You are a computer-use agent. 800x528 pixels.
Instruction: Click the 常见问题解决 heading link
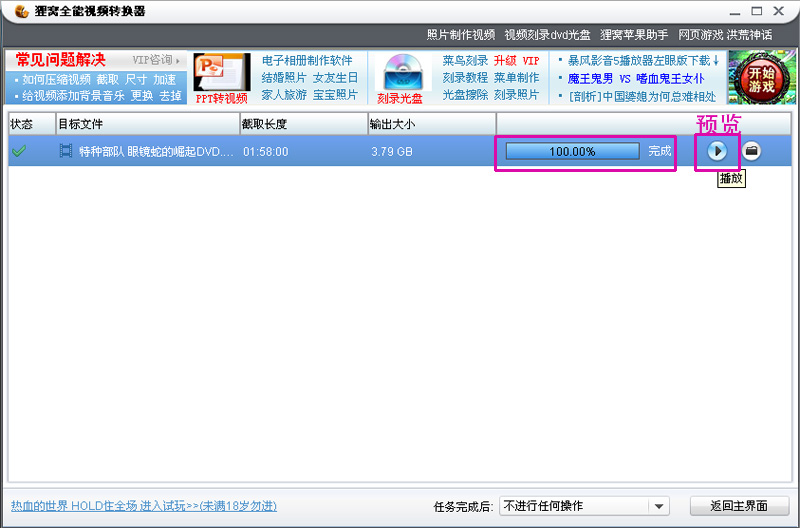click(x=60, y=60)
